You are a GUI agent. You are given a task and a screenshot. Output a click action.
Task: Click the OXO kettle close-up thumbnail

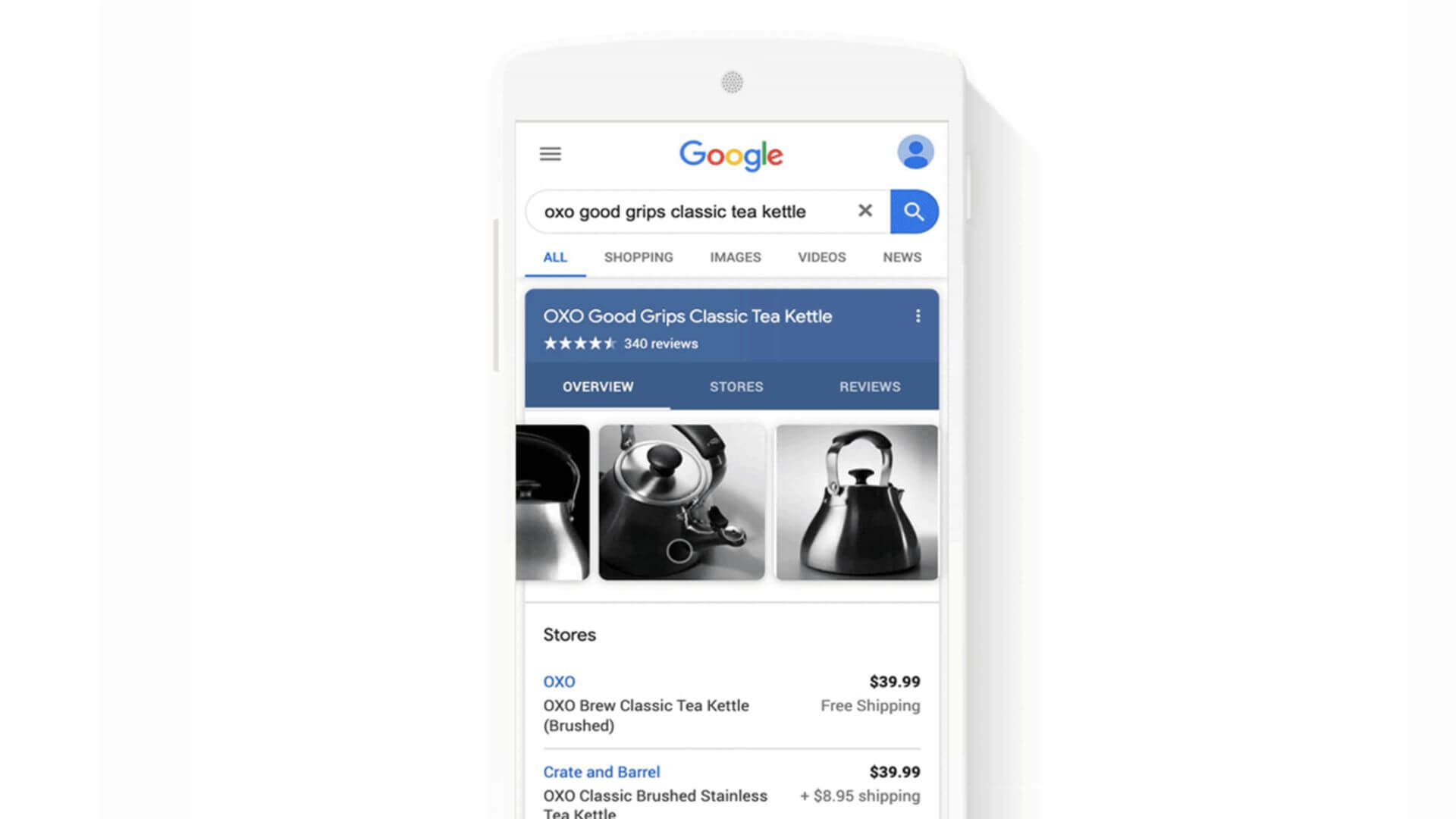[681, 501]
